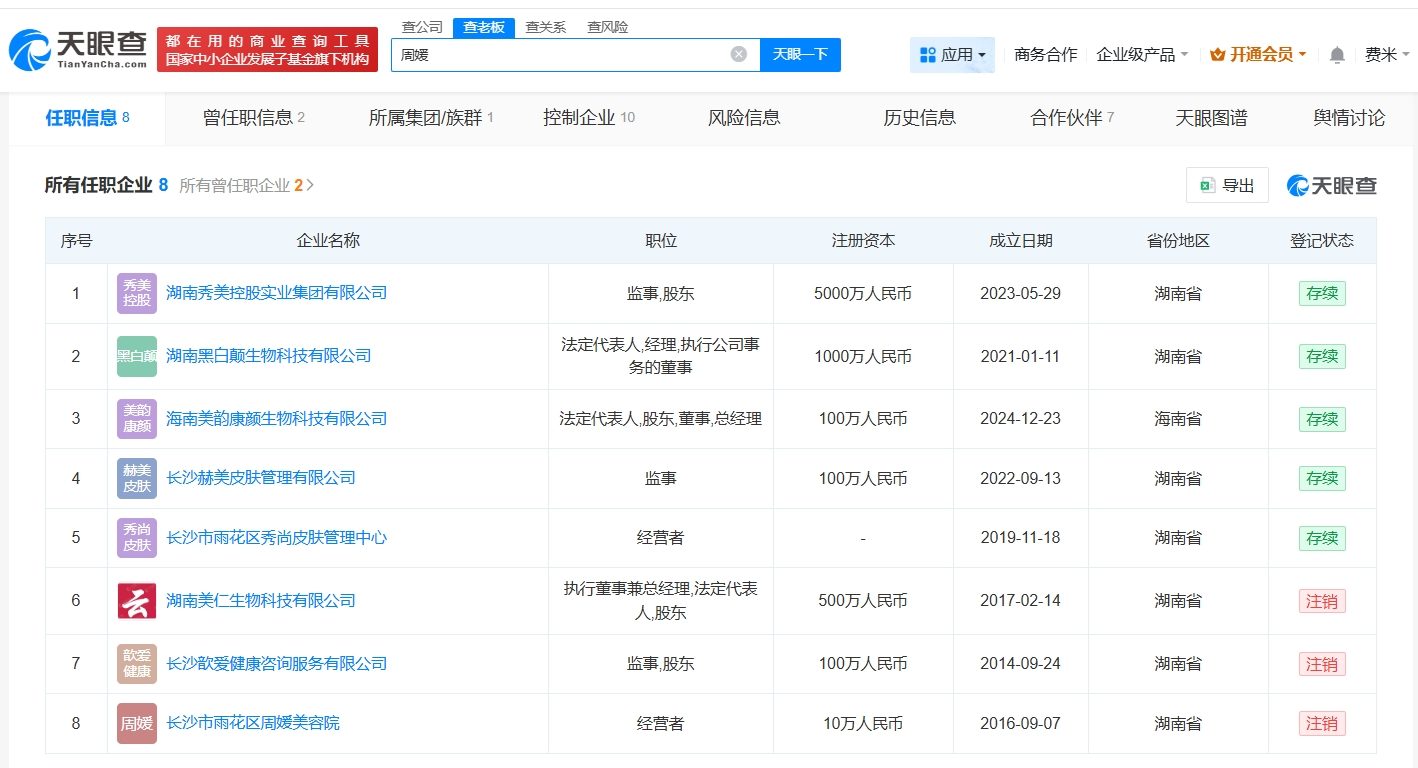Open the notification bell
Image resolution: width=1418 pixels, height=768 pixels.
point(1337,55)
